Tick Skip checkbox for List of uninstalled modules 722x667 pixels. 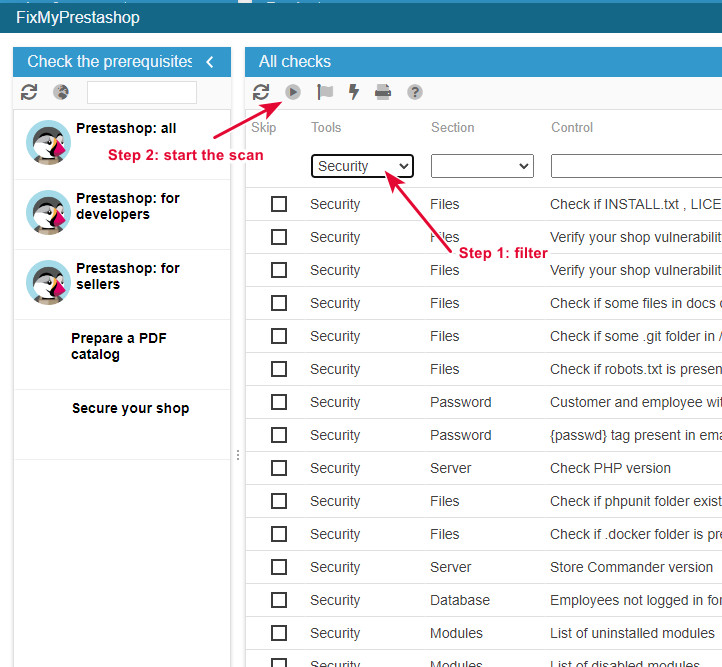(279, 633)
